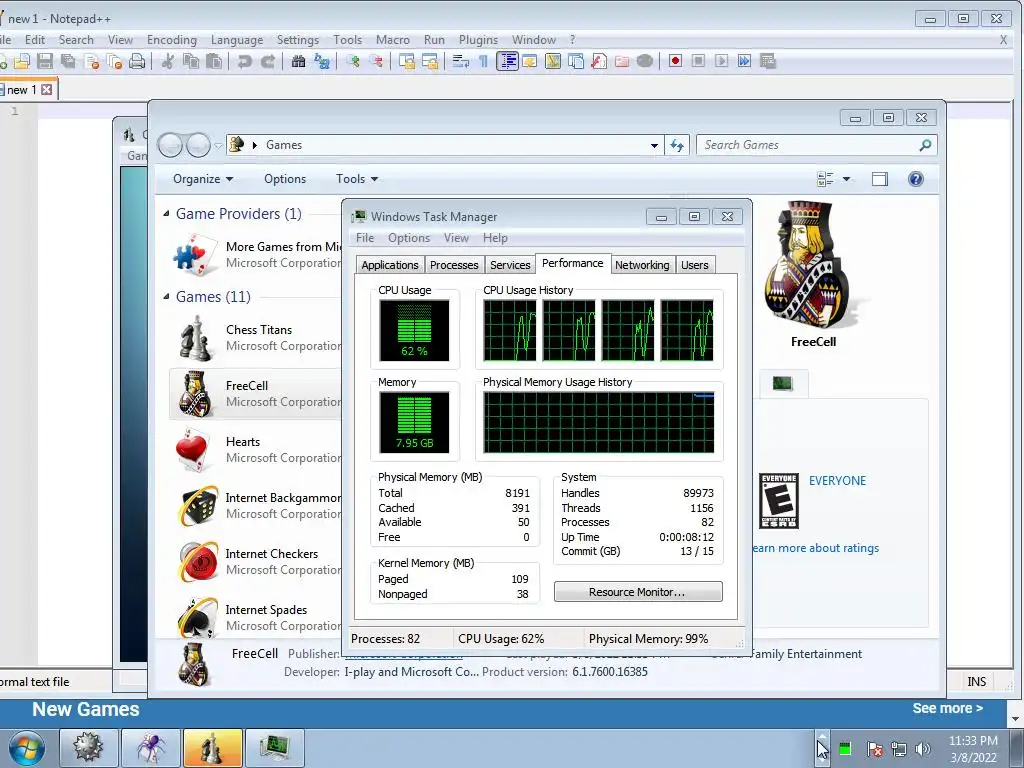The height and width of the screenshot is (768, 1024).
Task: Select the Hearts game entry
Action: click(256, 450)
